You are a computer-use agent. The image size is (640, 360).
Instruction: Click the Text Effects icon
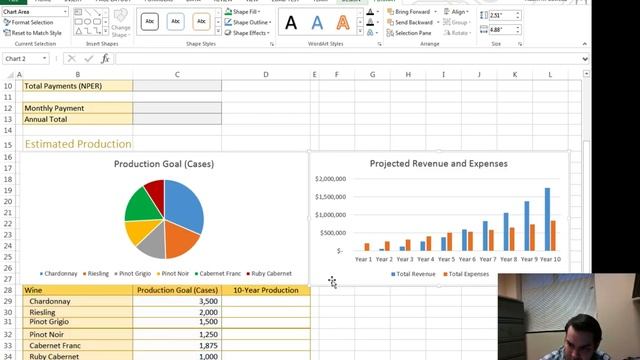coord(370,33)
